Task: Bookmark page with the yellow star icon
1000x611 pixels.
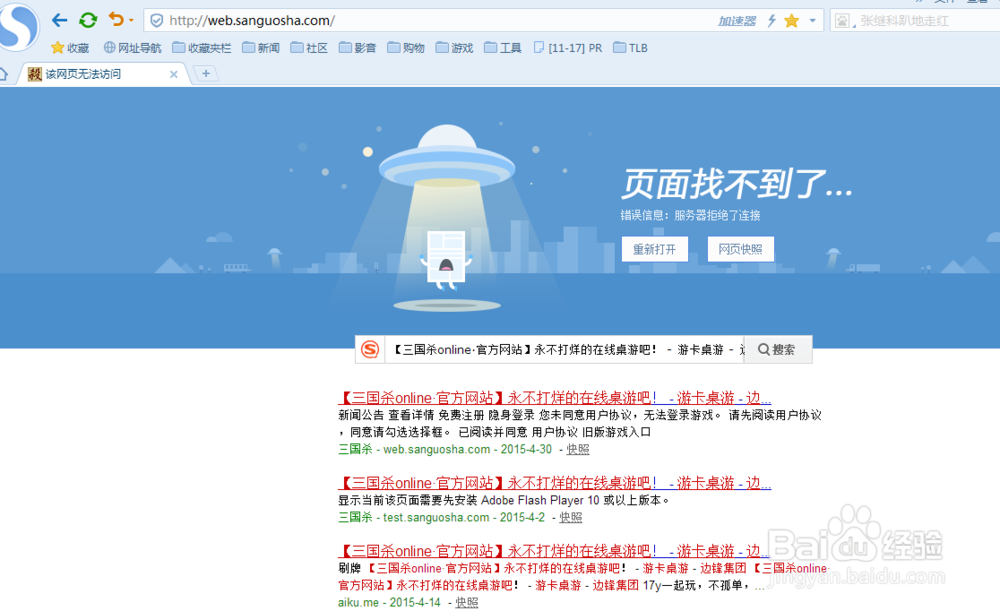Action: click(x=791, y=21)
